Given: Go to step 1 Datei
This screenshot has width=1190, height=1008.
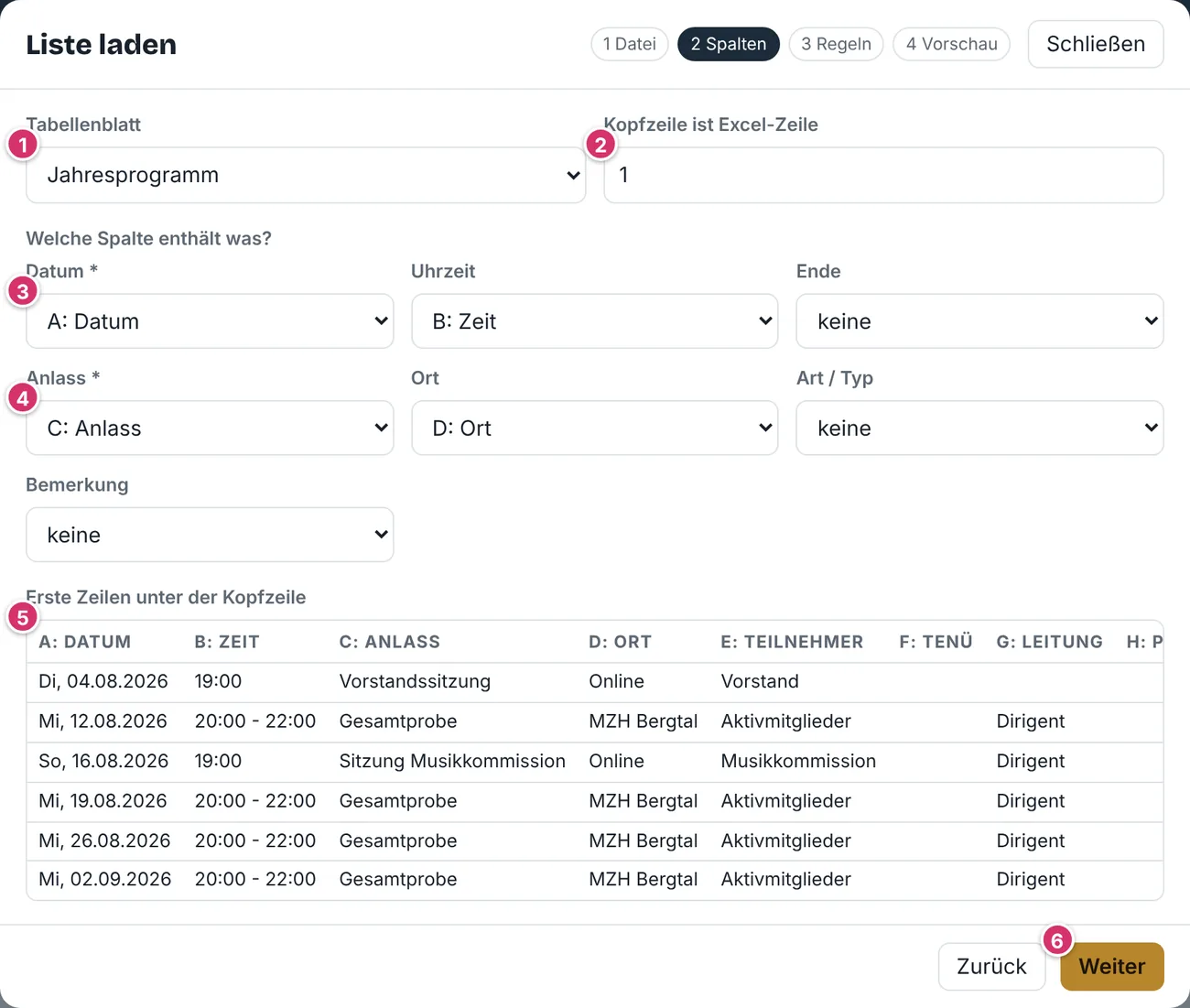Looking at the screenshot, I should (x=630, y=44).
